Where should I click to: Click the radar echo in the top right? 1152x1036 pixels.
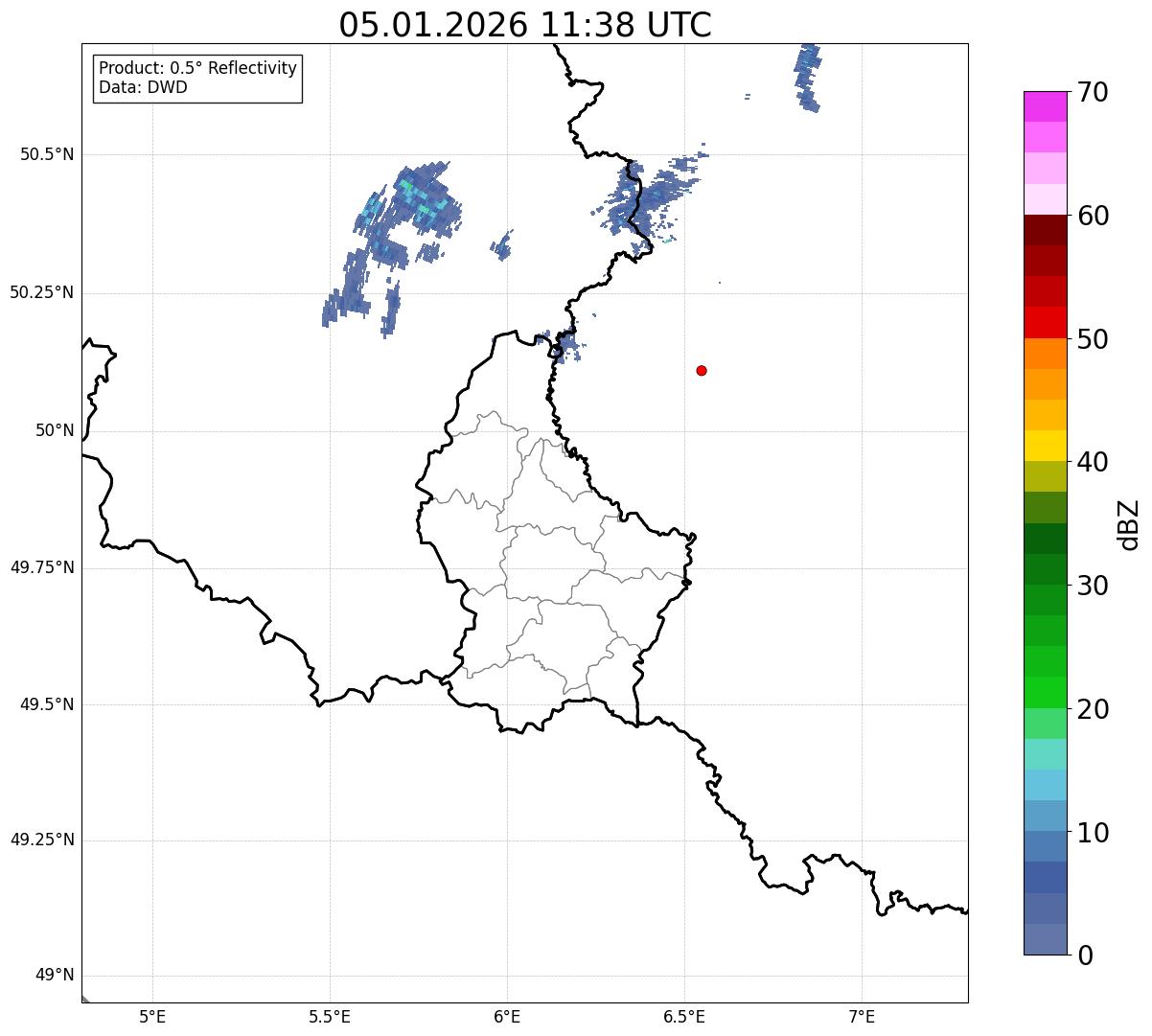[807, 77]
